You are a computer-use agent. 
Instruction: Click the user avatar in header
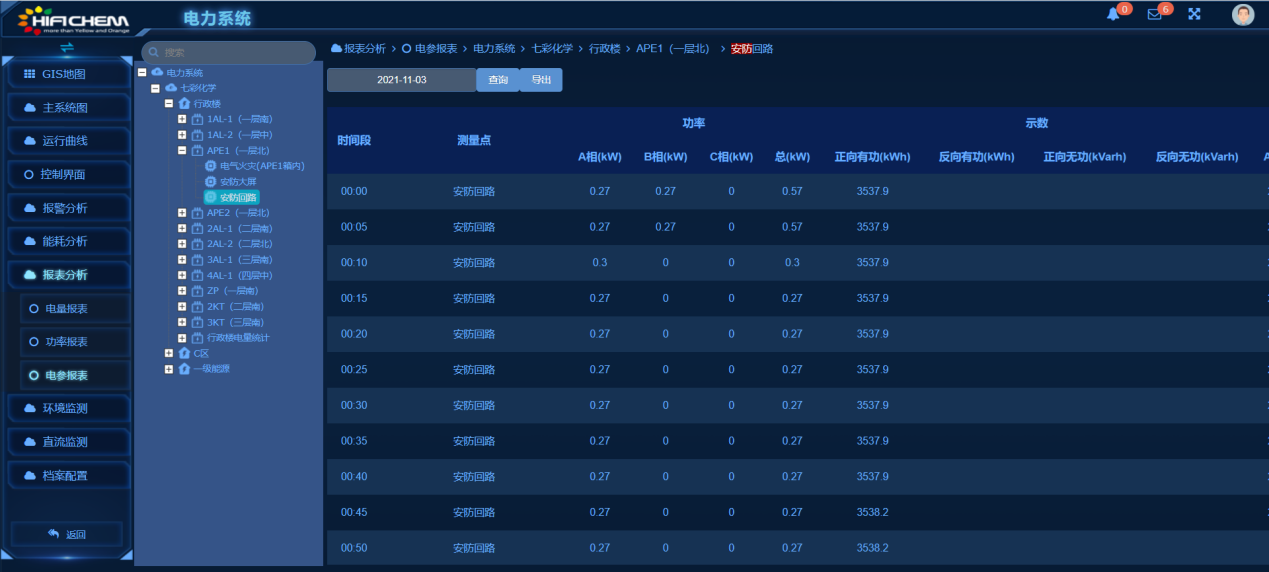[1243, 14]
